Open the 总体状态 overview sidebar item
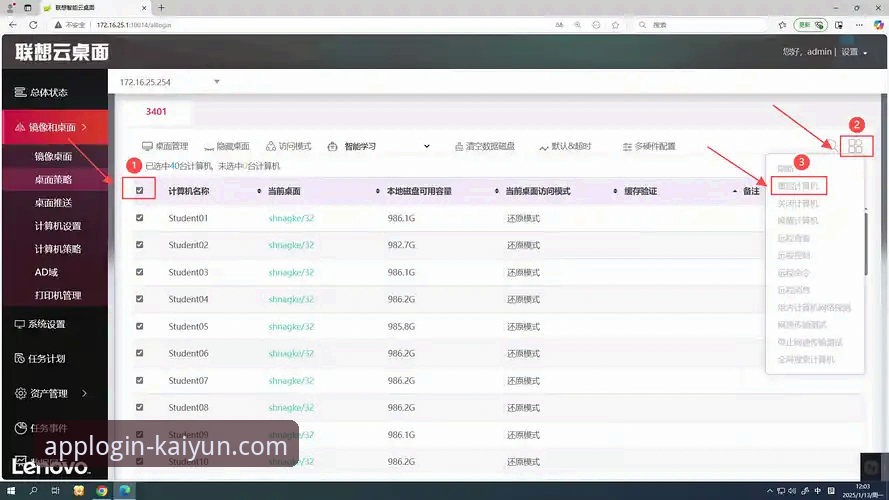Screen dimensions: 889x500 point(41,92)
